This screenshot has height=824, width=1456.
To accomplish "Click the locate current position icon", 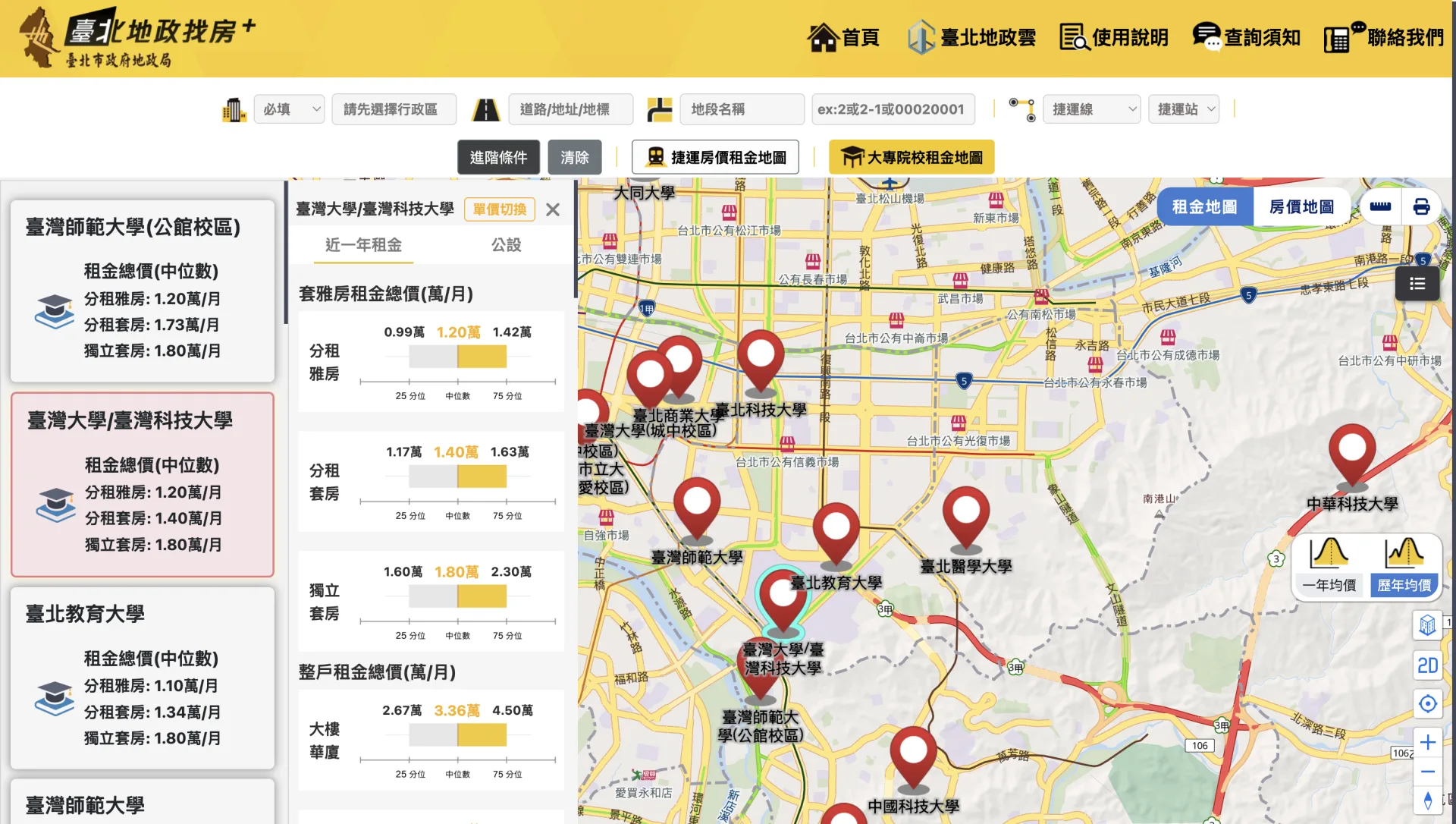I will point(1429,703).
